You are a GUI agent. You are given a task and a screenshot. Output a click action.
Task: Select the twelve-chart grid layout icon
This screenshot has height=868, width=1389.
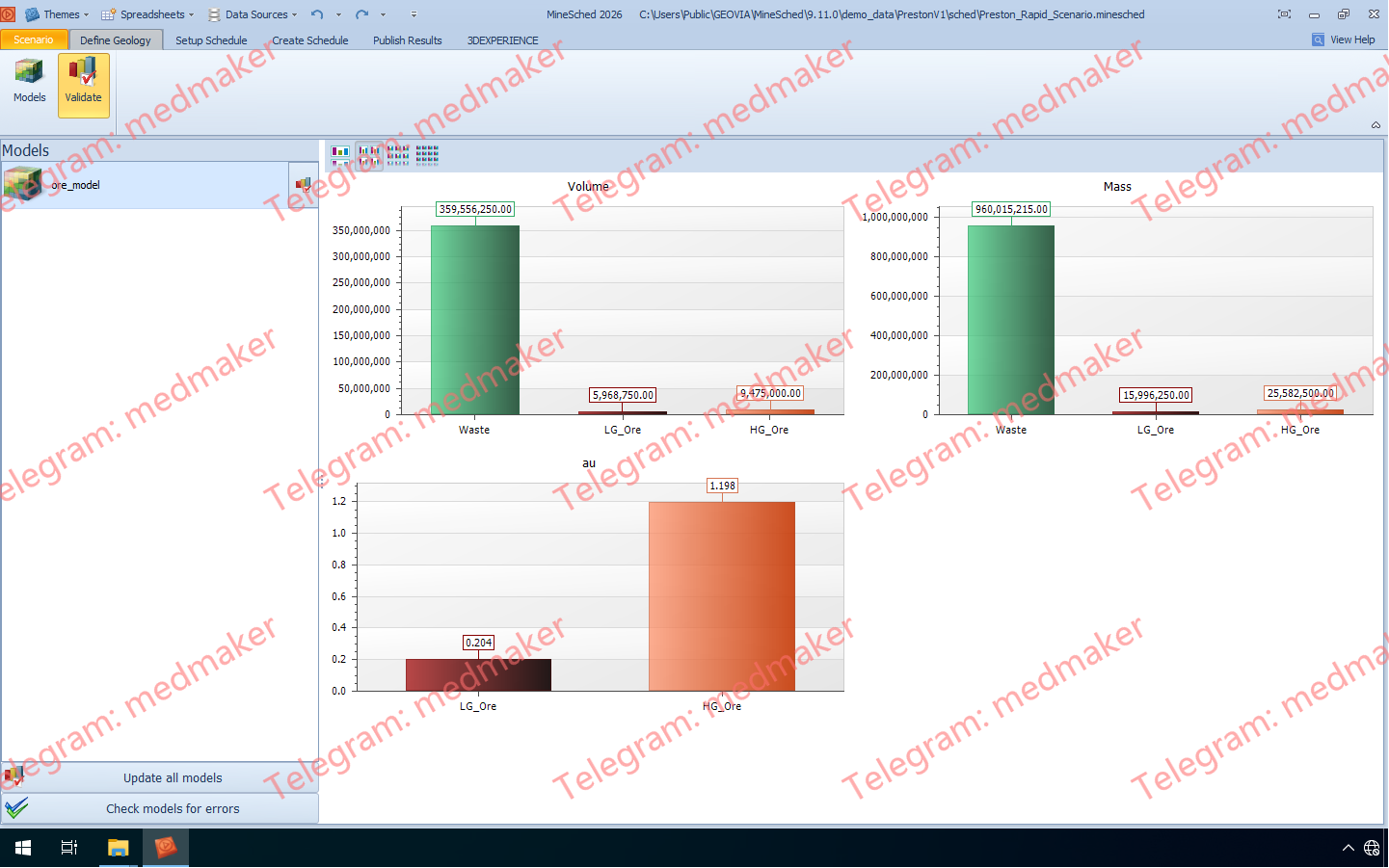pyautogui.click(x=427, y=154)
